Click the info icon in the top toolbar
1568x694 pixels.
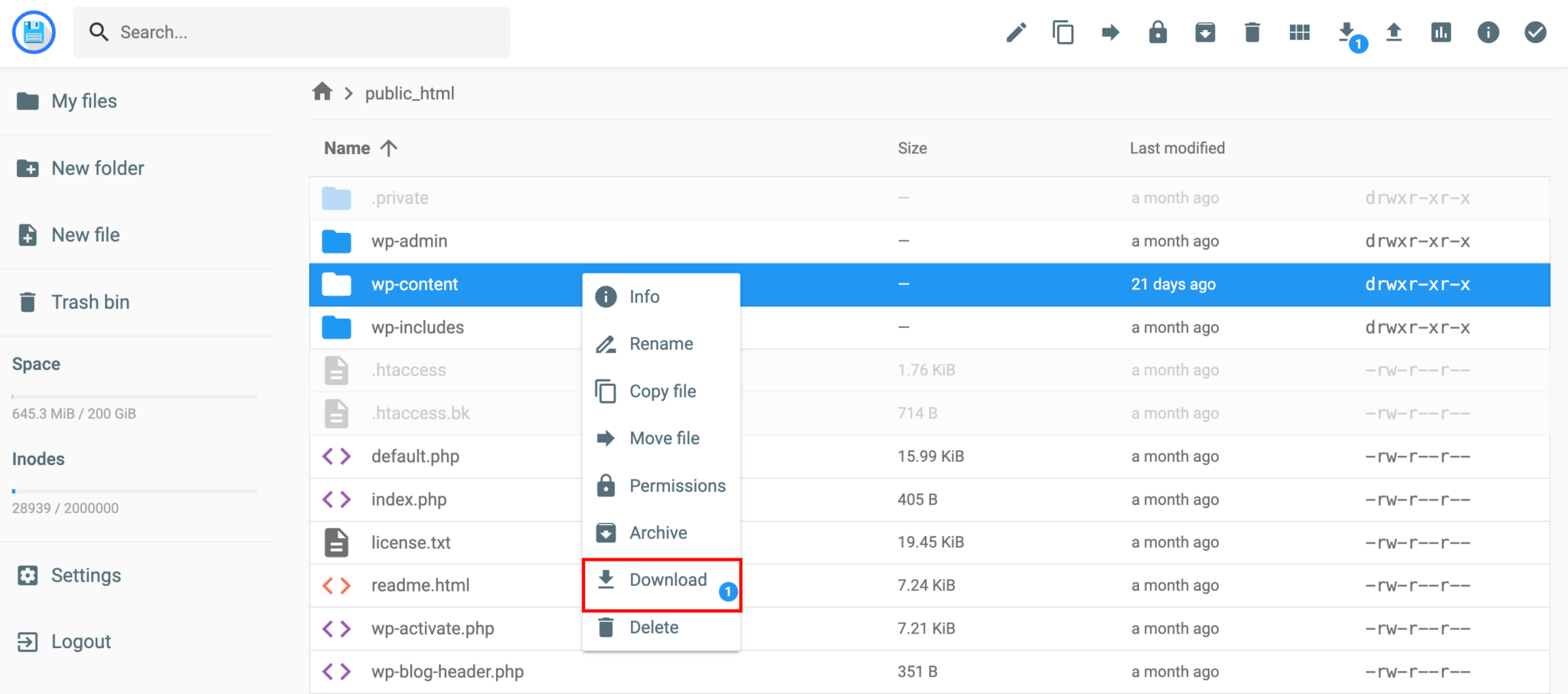[x=1488, y=32]
